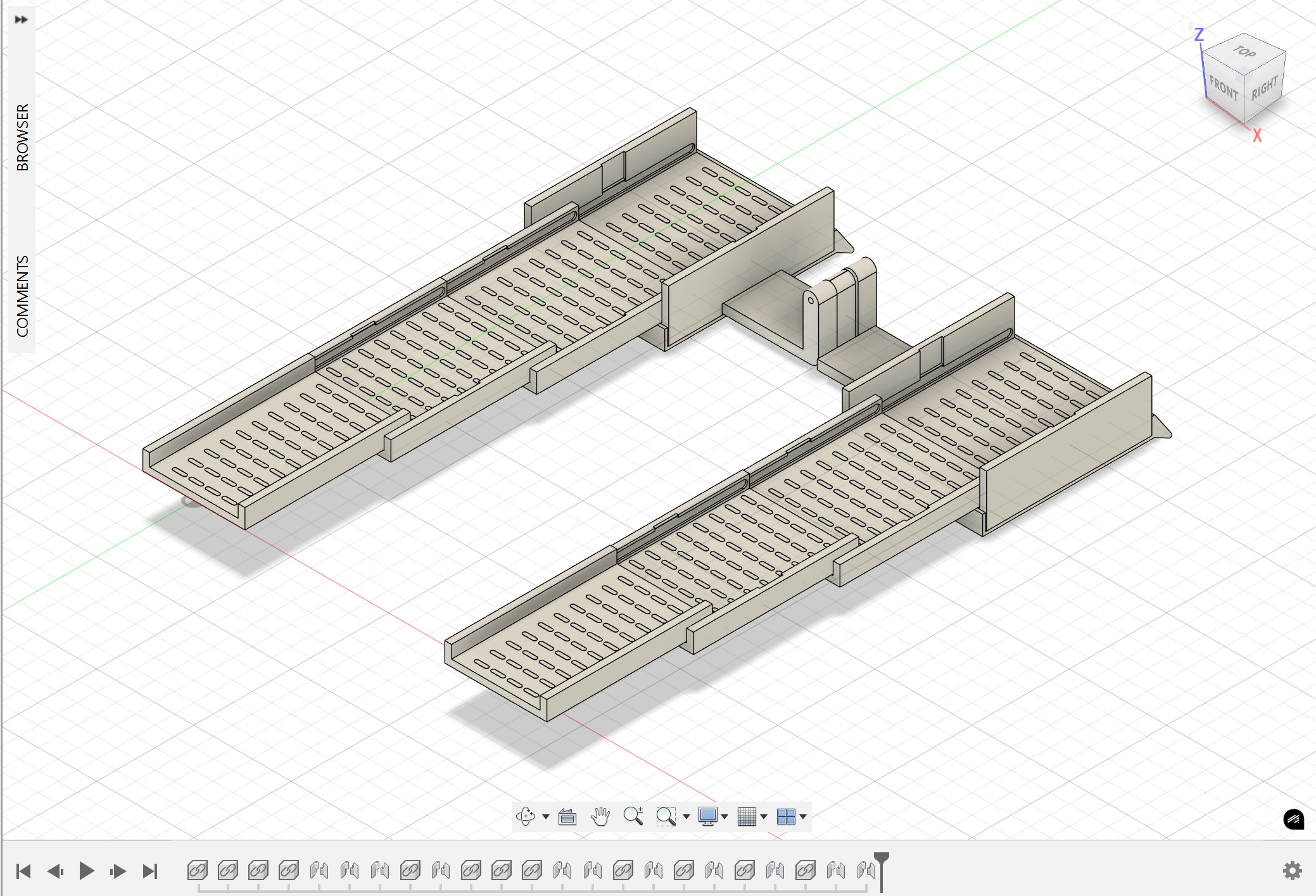Select the Orbit tool in navigation bar
Screen dimensions: 1316x896
(525, 816)
